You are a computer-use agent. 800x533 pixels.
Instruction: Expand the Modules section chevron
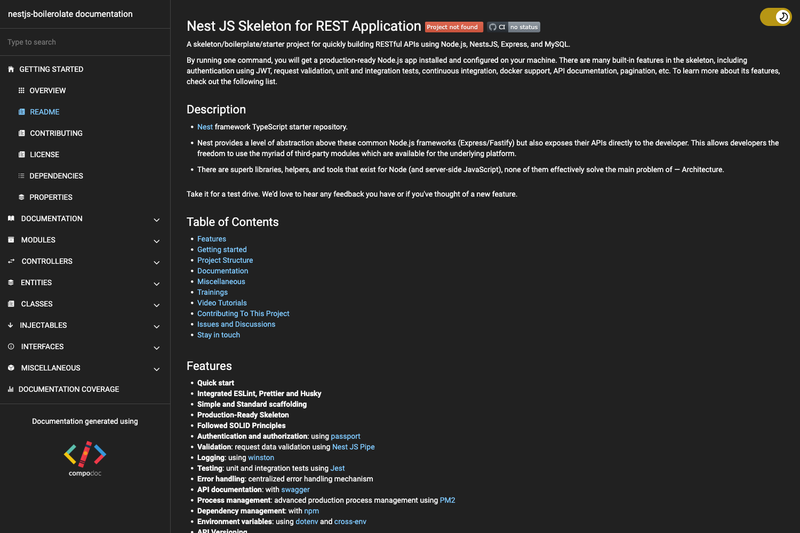point(157,241)
